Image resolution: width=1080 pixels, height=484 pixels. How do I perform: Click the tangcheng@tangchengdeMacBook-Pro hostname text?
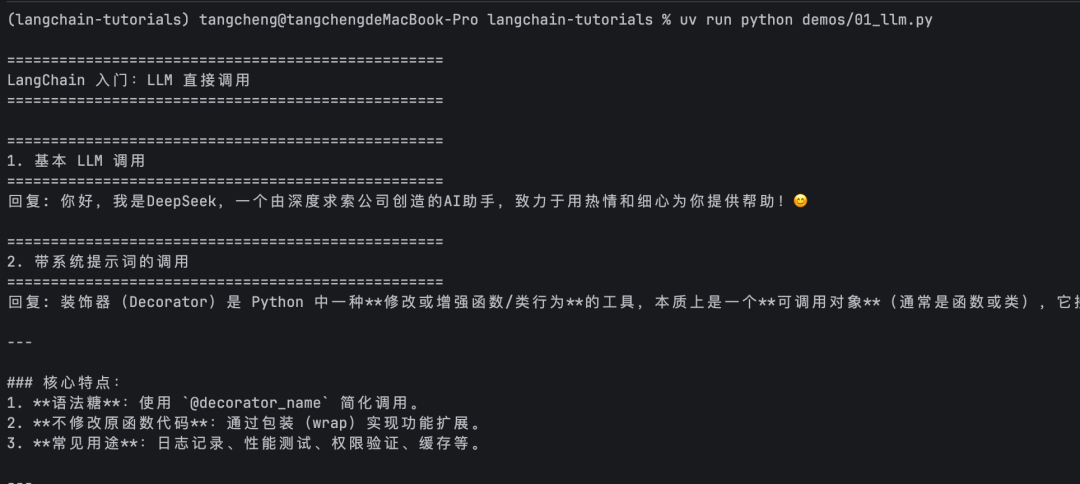[x=338, y=20]
